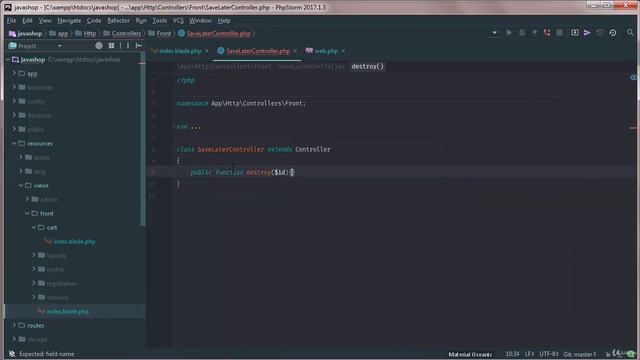
Task: Collapse the cart folder
Action: (x=34, y=227)
